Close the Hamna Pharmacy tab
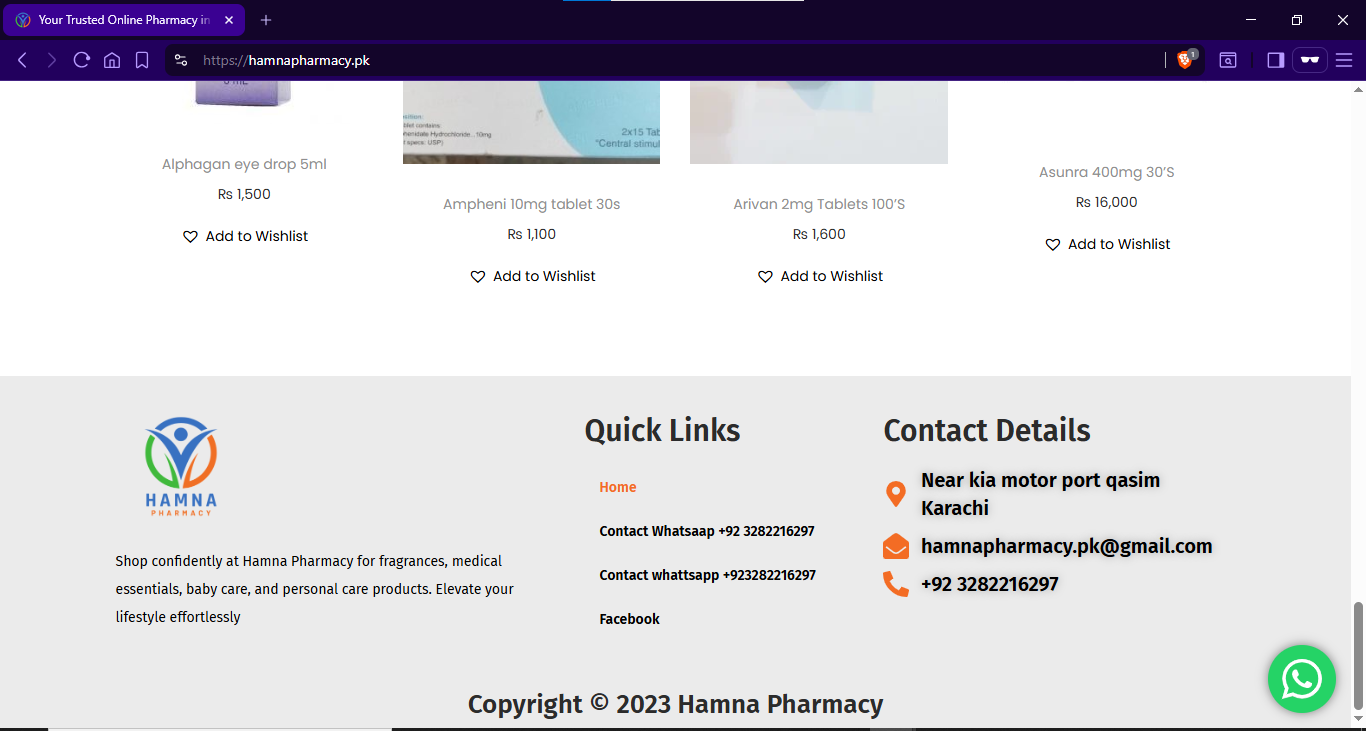This screenshot has width=1366, height=731. (229, 20)
